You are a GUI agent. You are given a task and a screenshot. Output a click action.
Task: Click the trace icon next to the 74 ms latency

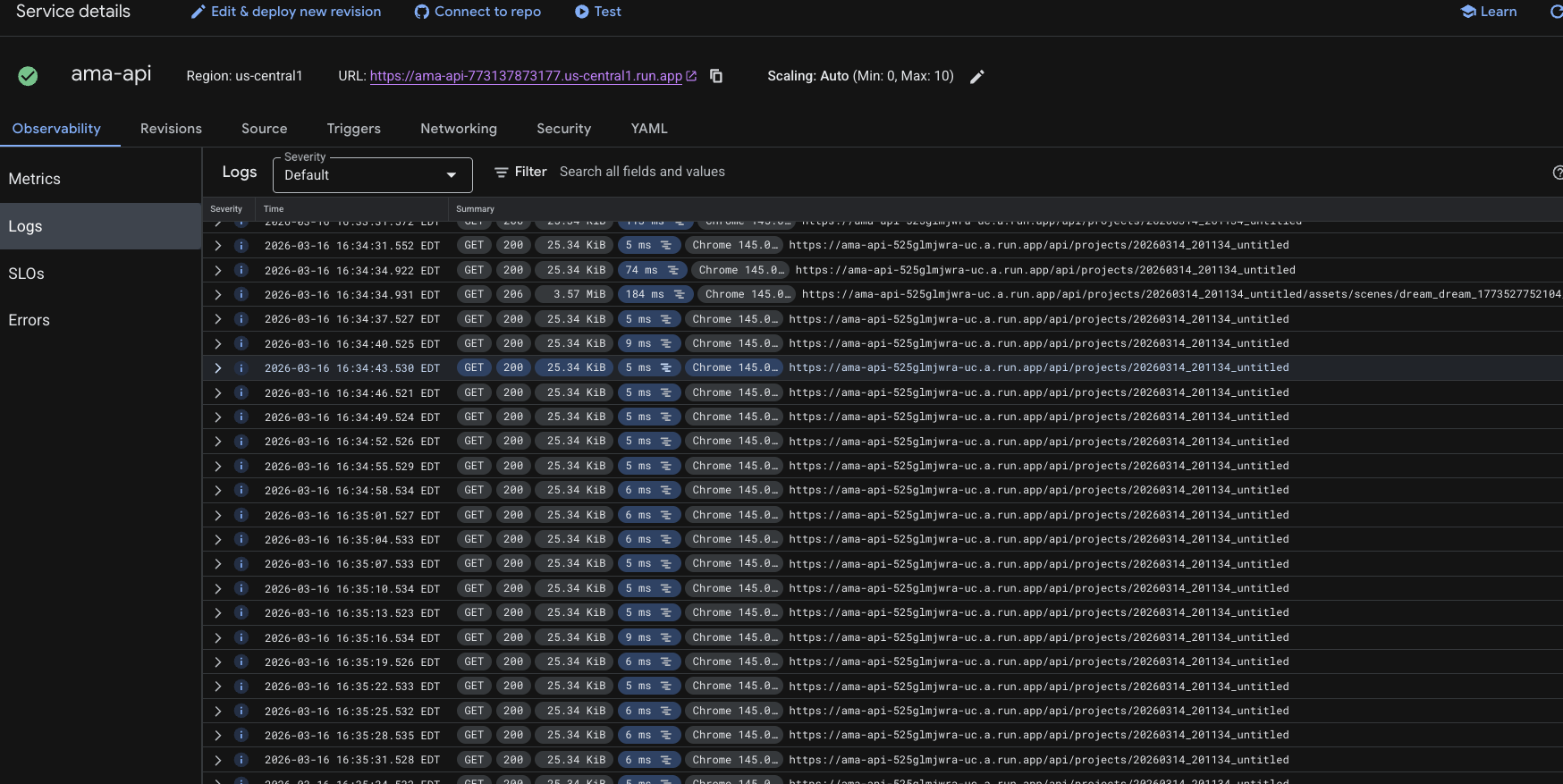tap(673, 270)
